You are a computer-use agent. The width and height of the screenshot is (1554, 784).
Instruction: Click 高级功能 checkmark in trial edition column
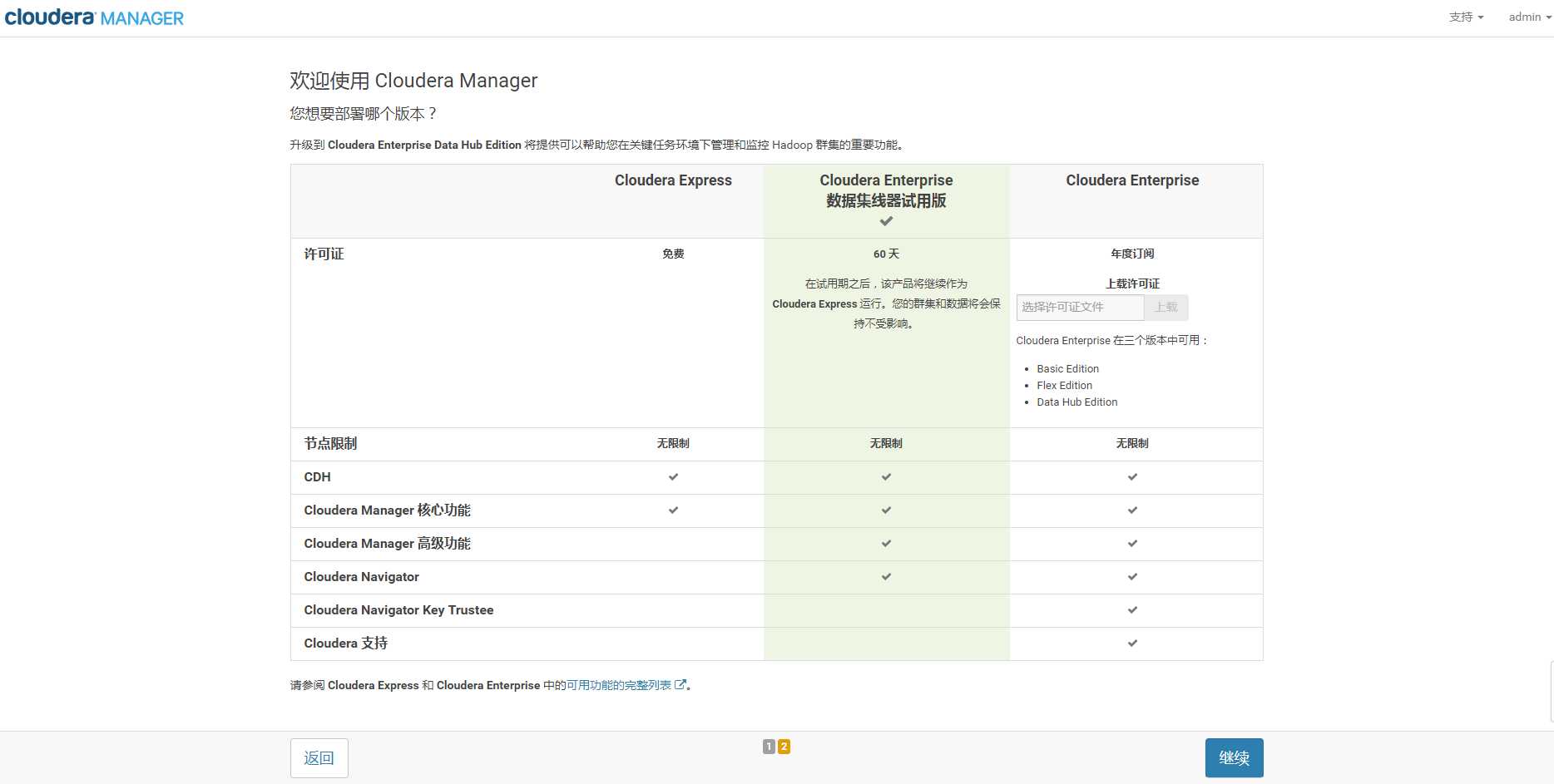click(x=886, y=544)
